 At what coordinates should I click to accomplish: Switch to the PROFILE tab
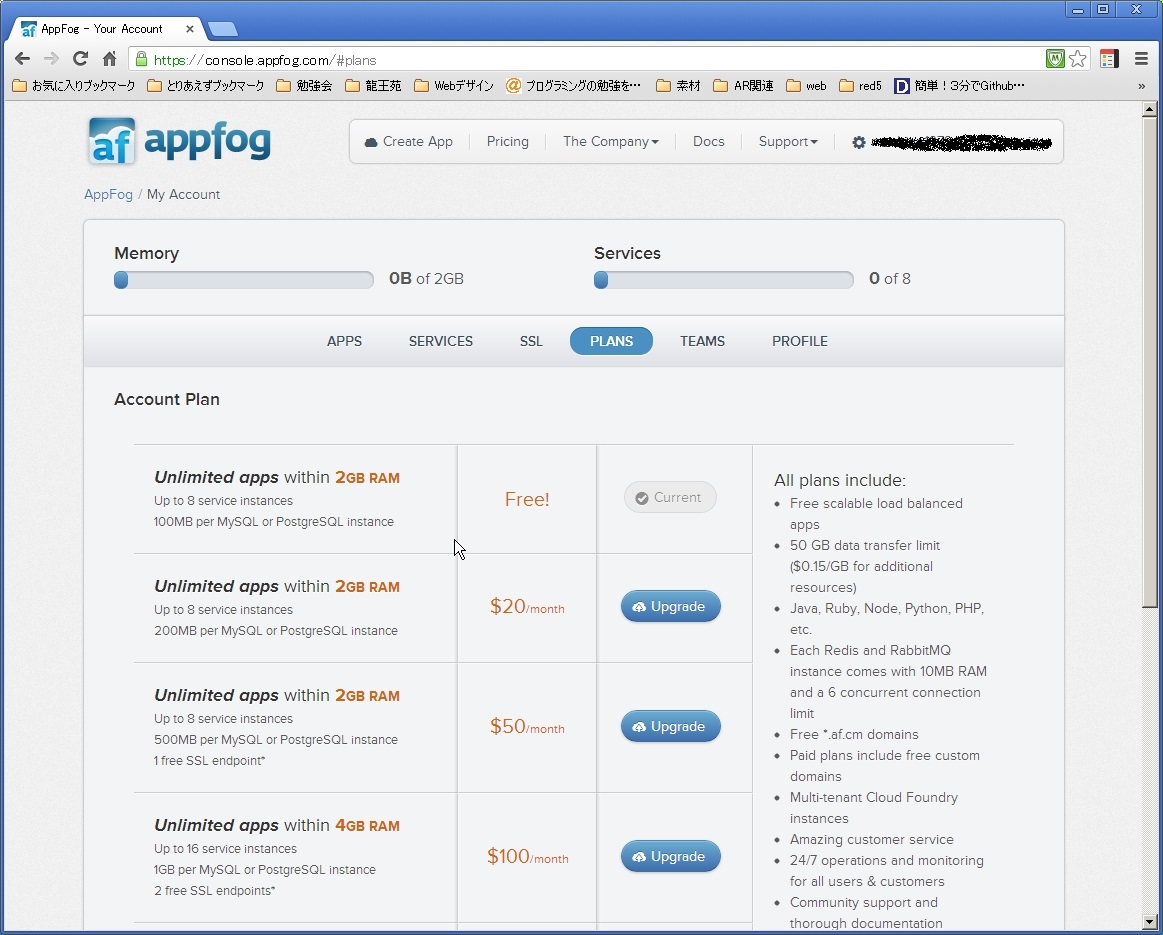click(800, 341)
